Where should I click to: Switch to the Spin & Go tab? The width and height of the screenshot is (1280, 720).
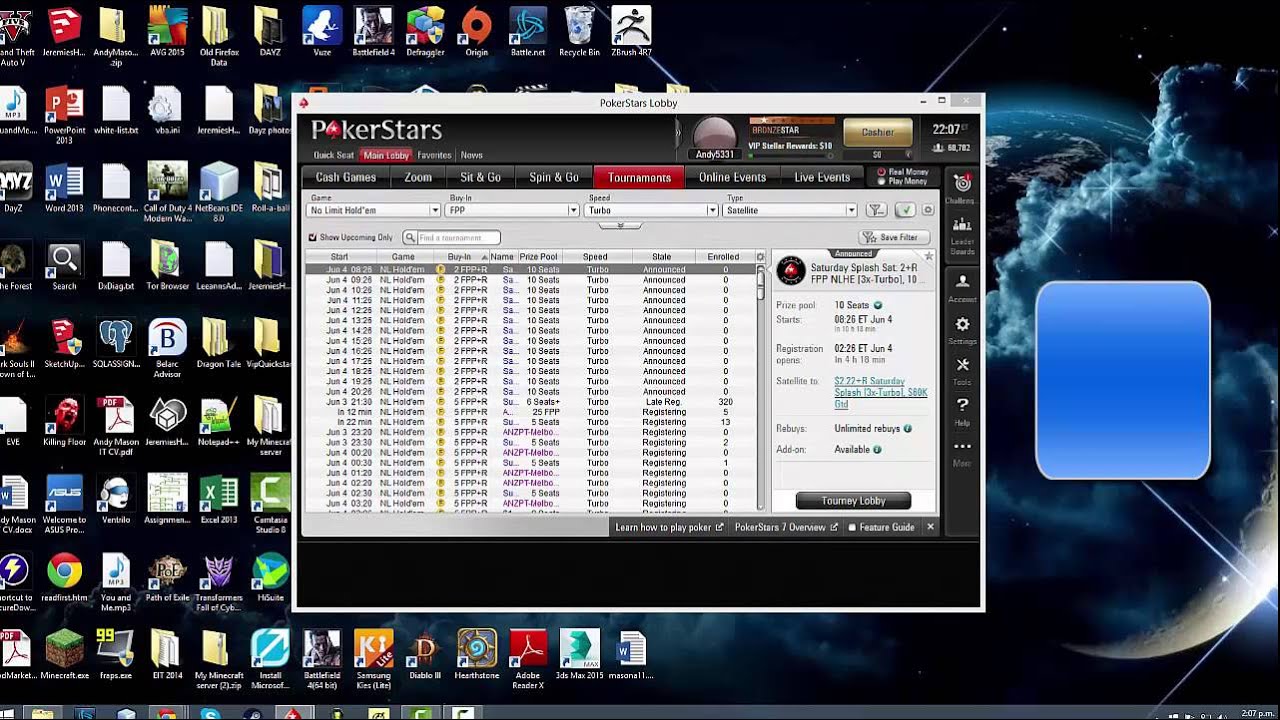click(554, 177)
